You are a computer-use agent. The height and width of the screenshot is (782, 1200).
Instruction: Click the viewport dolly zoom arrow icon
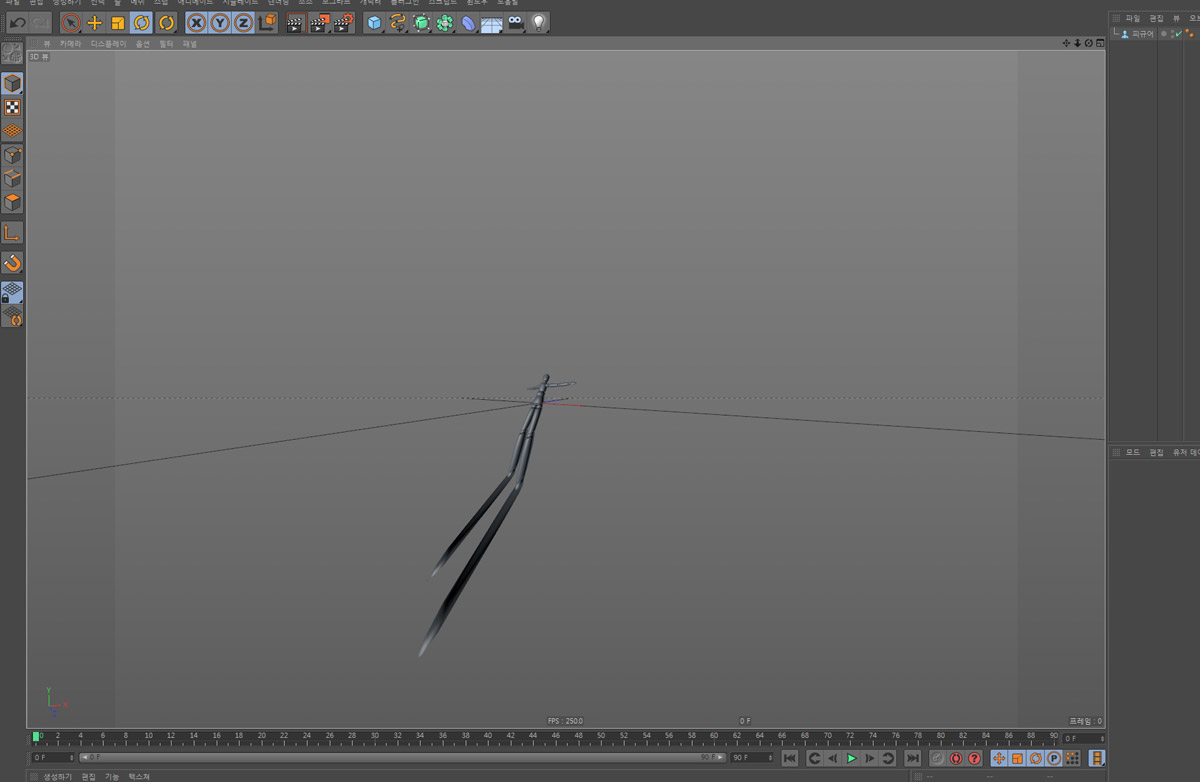(1077, 43)
